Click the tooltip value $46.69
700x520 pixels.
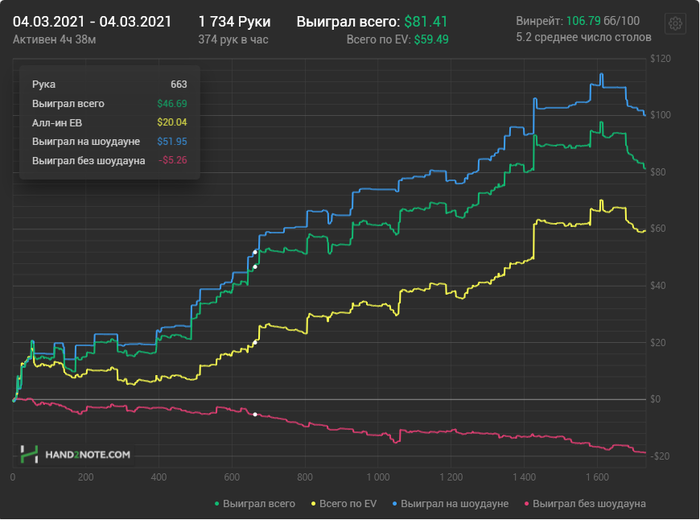[x=172, y=104]
